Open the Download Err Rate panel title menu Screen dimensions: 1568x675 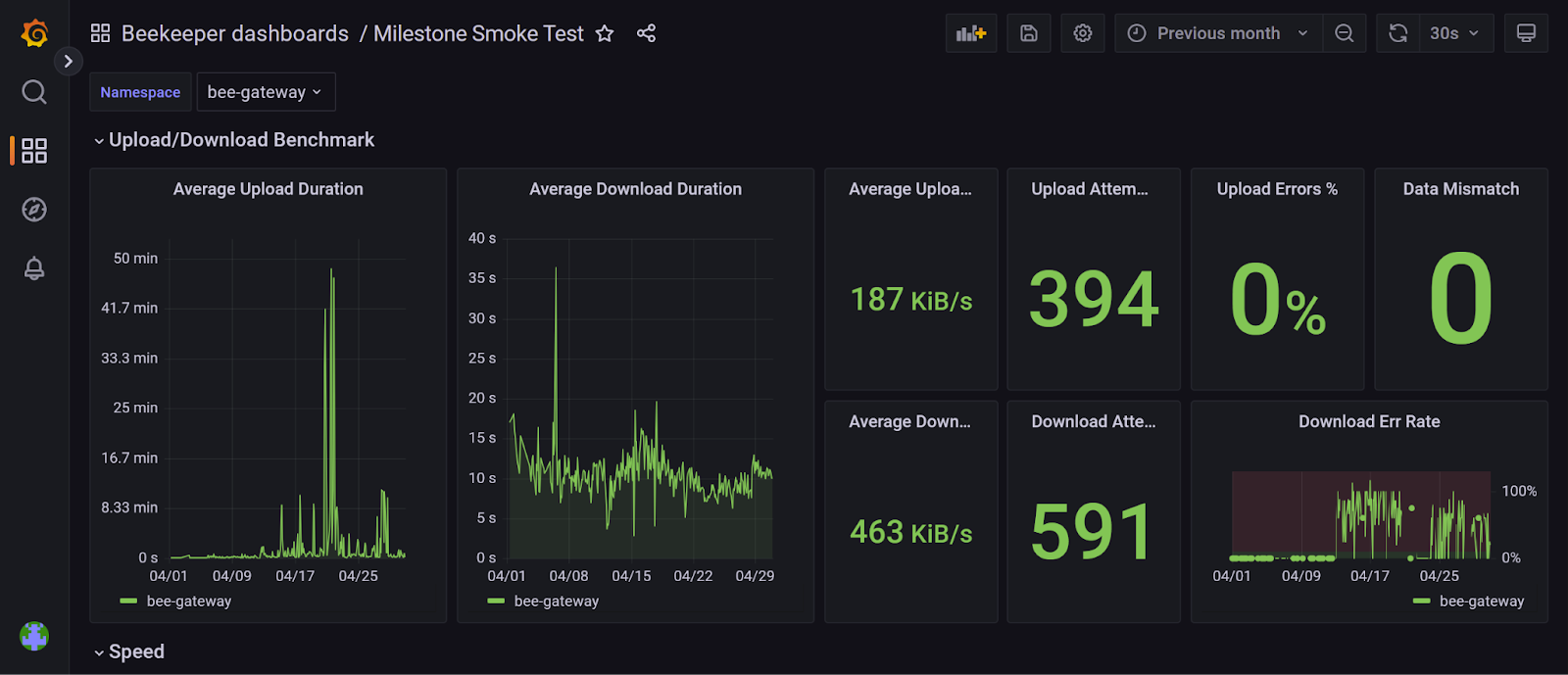(x=1368, y=421)
